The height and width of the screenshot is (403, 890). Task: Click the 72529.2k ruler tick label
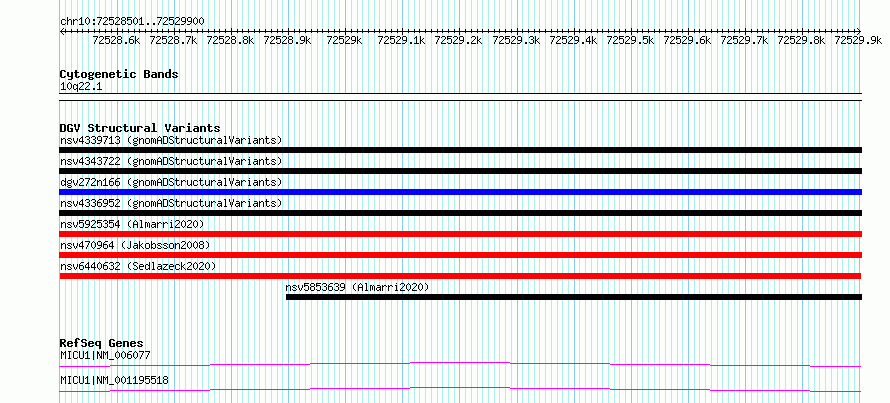[459, 40]
